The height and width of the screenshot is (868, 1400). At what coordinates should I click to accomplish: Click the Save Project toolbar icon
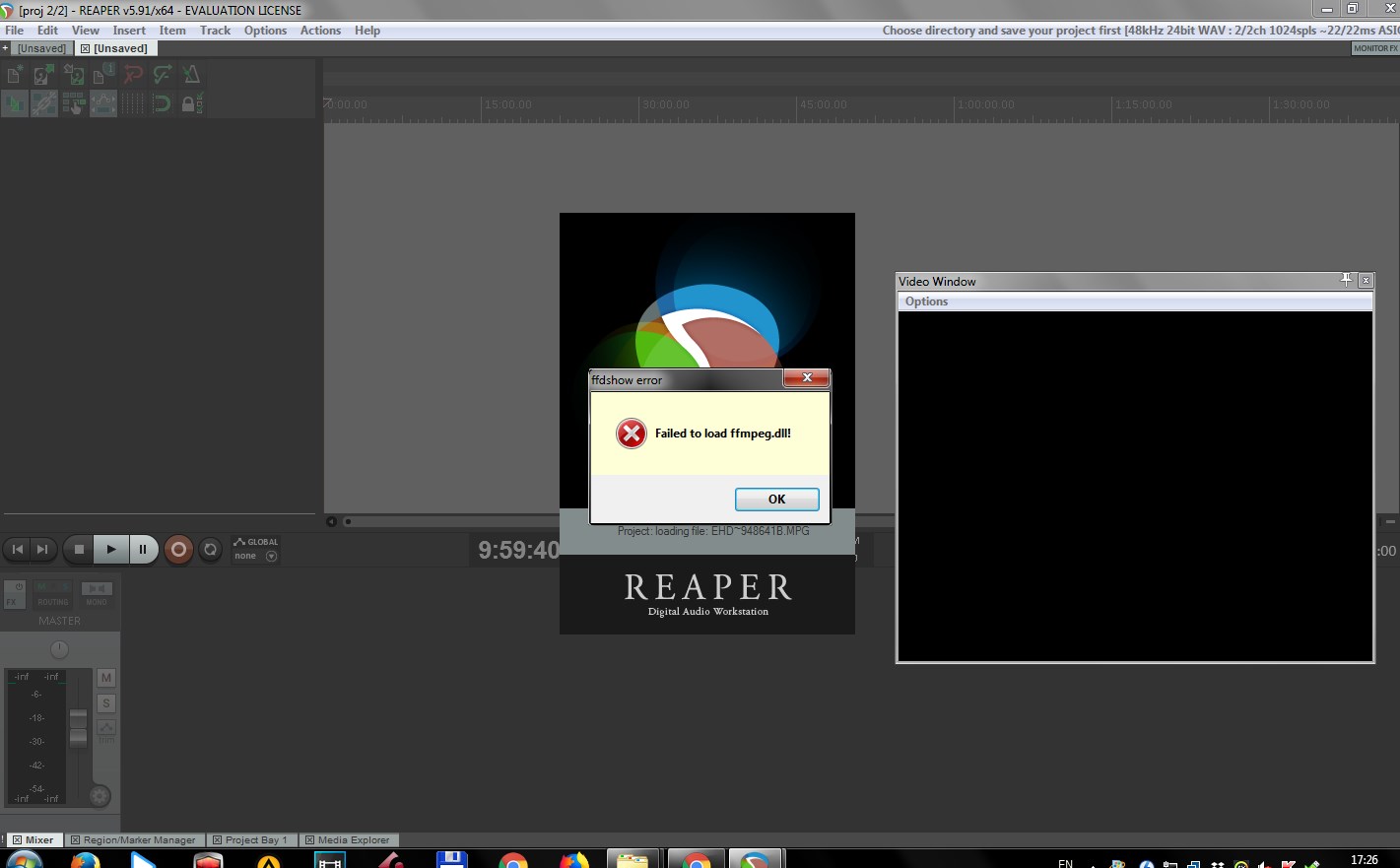coord(74,74)
